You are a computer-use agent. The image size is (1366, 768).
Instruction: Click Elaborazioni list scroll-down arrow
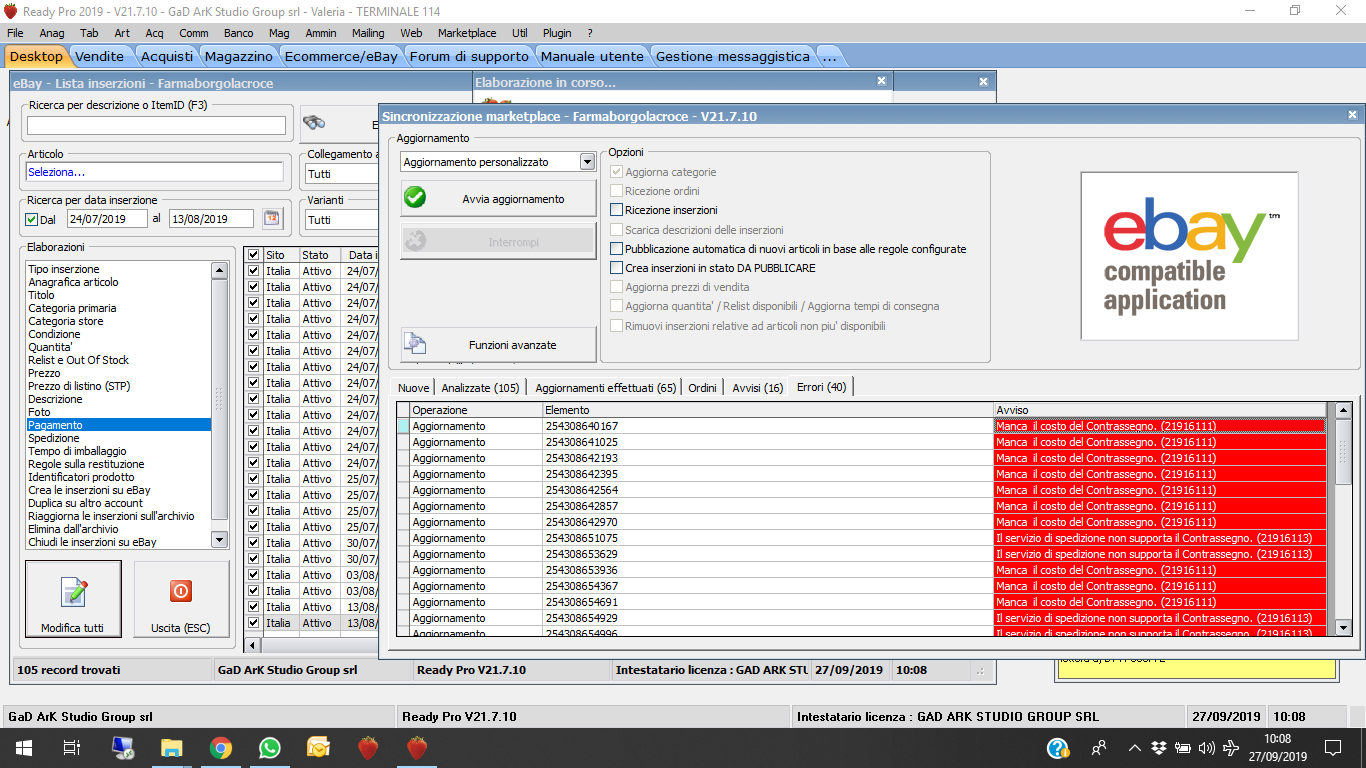tap(219, 540)
